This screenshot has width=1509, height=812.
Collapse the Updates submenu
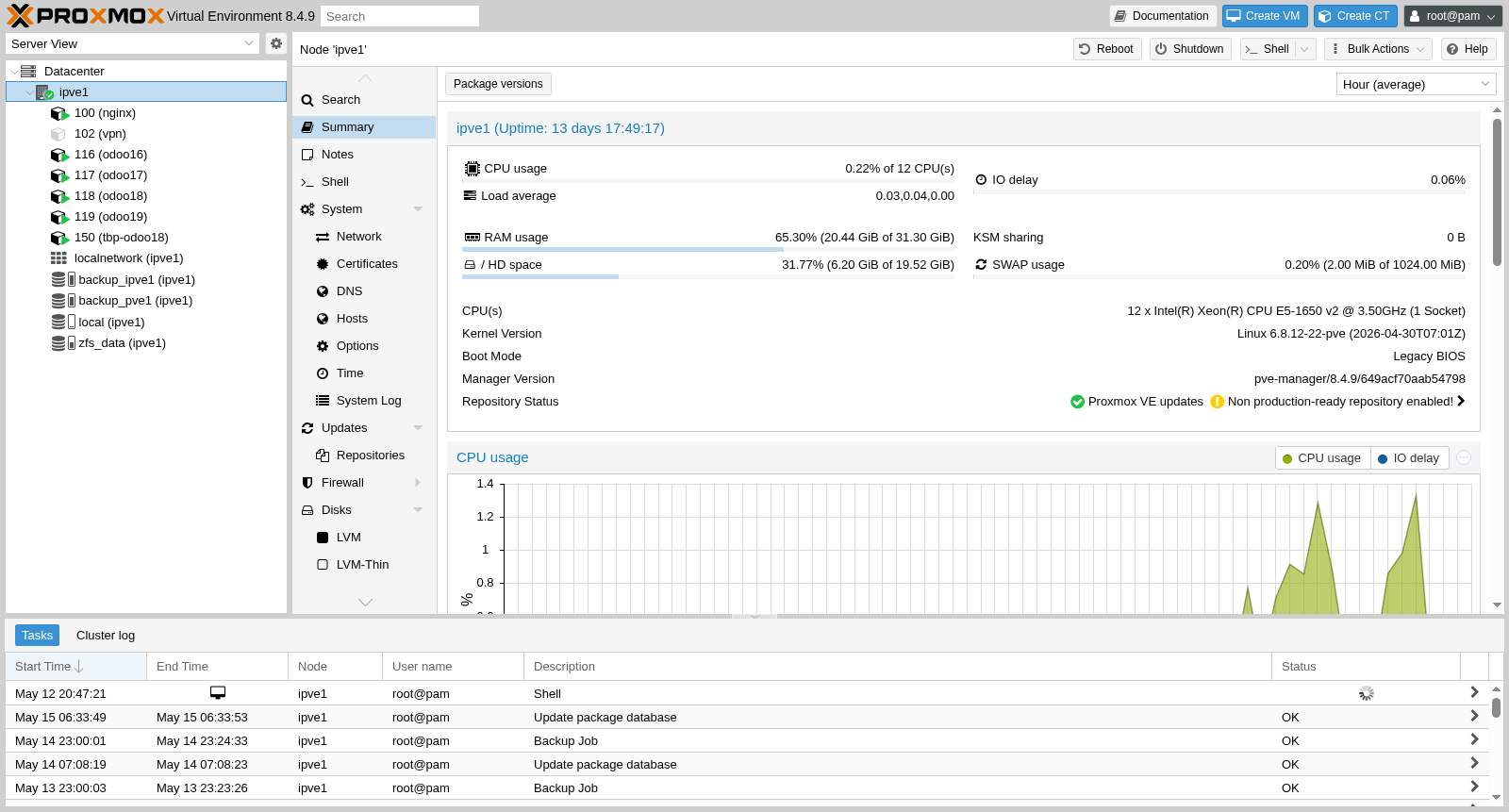point(418,428)
